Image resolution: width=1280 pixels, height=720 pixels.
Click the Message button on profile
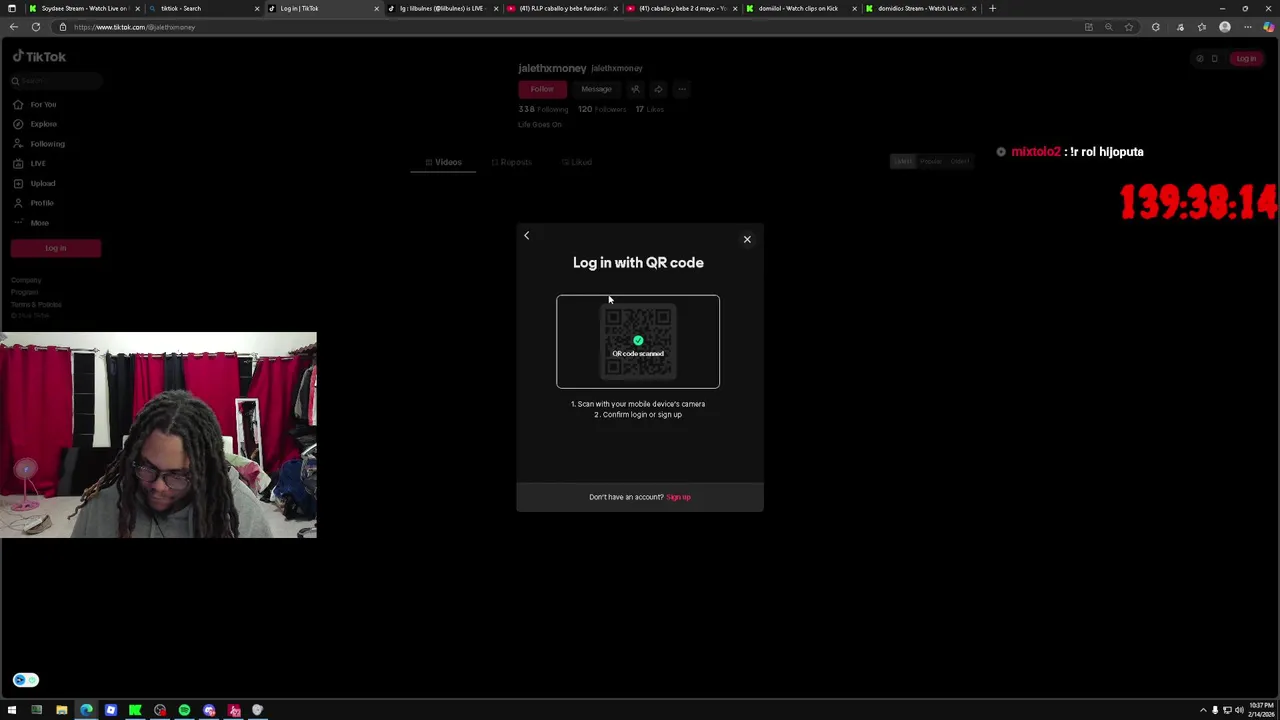tap(596, 89)
